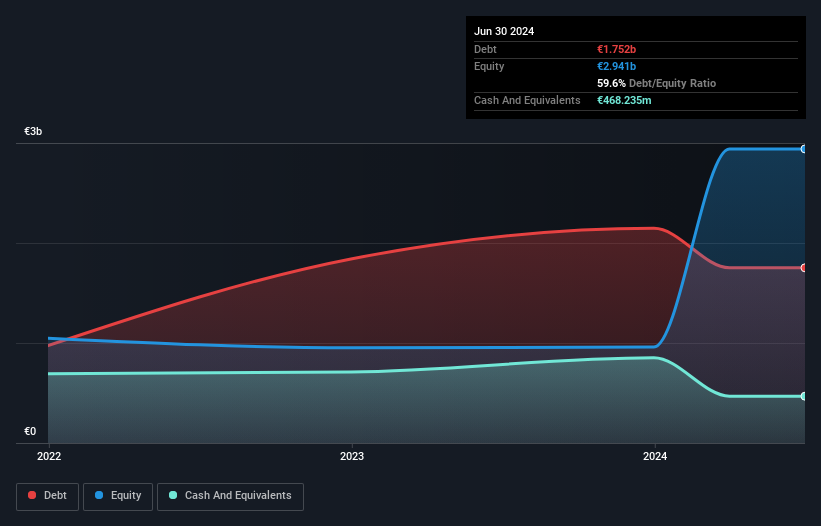Click the €468.235m cash value
Screen dimensions: 821x526
pyautogui.click(x=624, y=100)
